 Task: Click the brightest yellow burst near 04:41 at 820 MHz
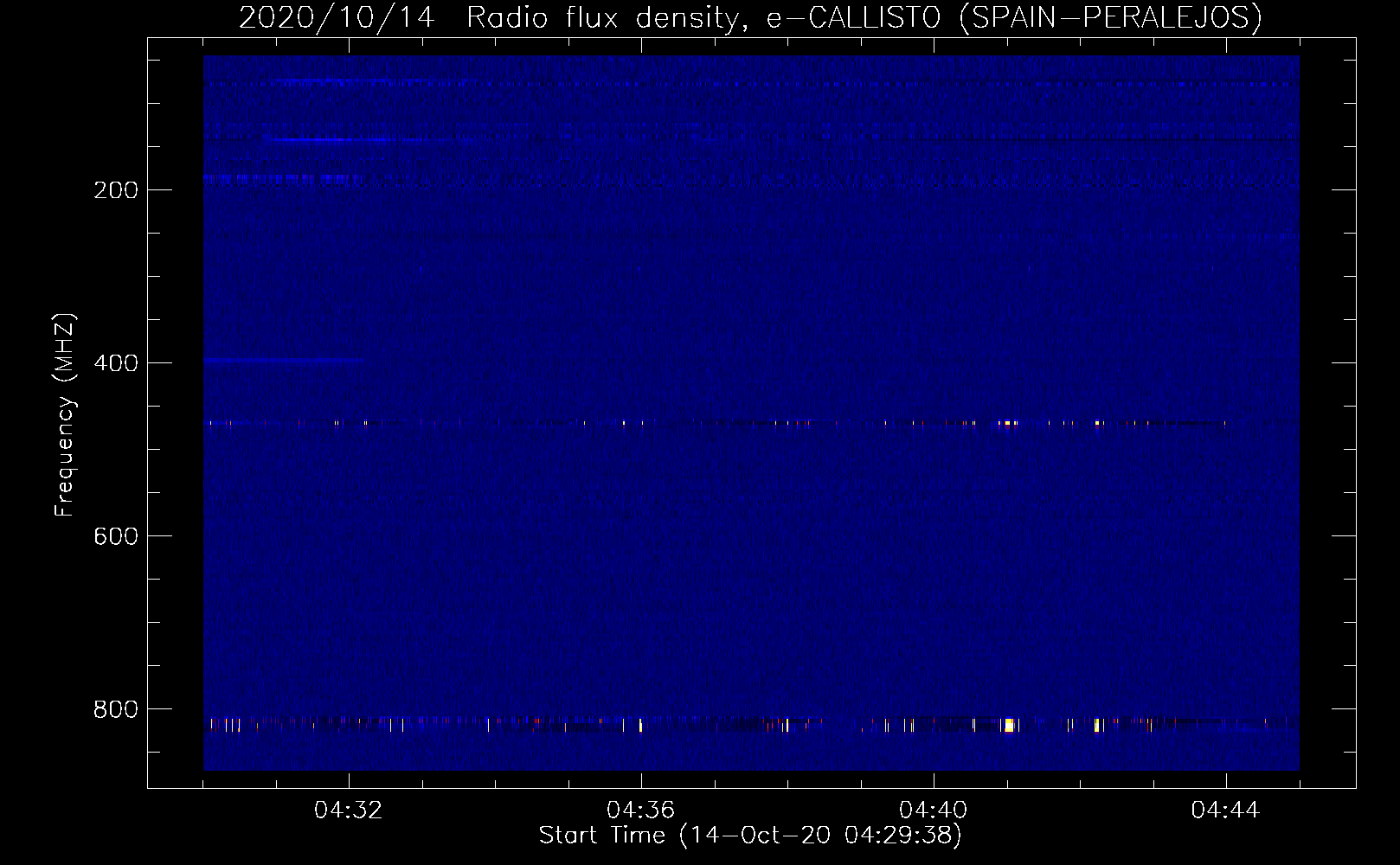[x=1008, y=725]
